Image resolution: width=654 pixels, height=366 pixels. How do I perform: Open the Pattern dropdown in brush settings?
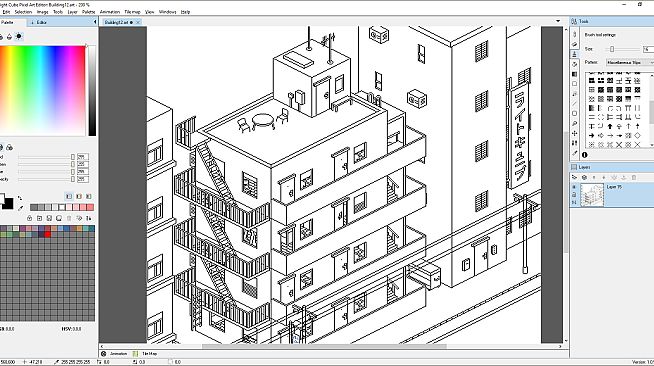point(630,62)
